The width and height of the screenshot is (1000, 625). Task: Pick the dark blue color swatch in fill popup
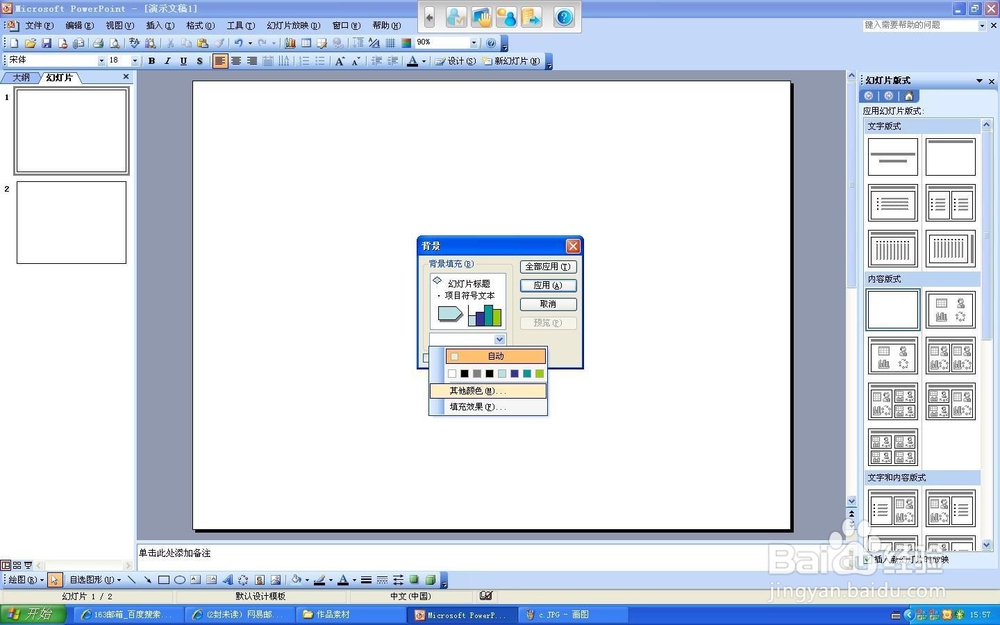tap(515, 374)
